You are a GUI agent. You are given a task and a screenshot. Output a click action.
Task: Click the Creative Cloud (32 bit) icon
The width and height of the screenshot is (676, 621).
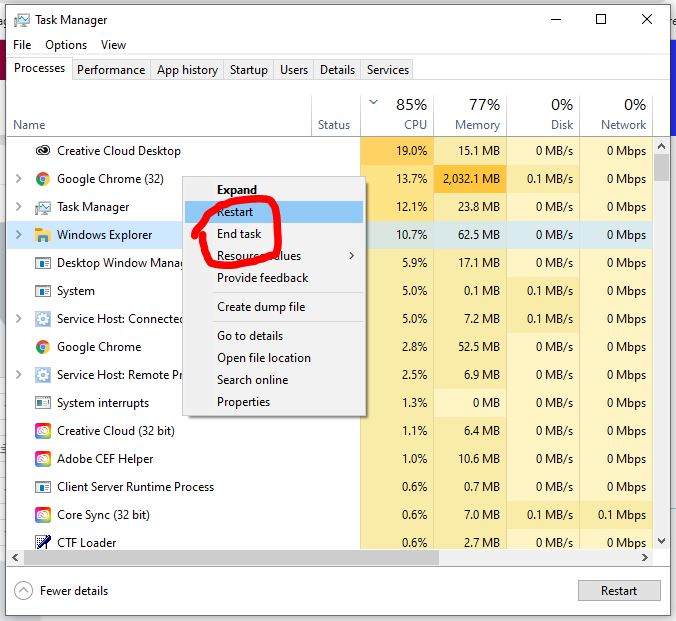[43, 431]
